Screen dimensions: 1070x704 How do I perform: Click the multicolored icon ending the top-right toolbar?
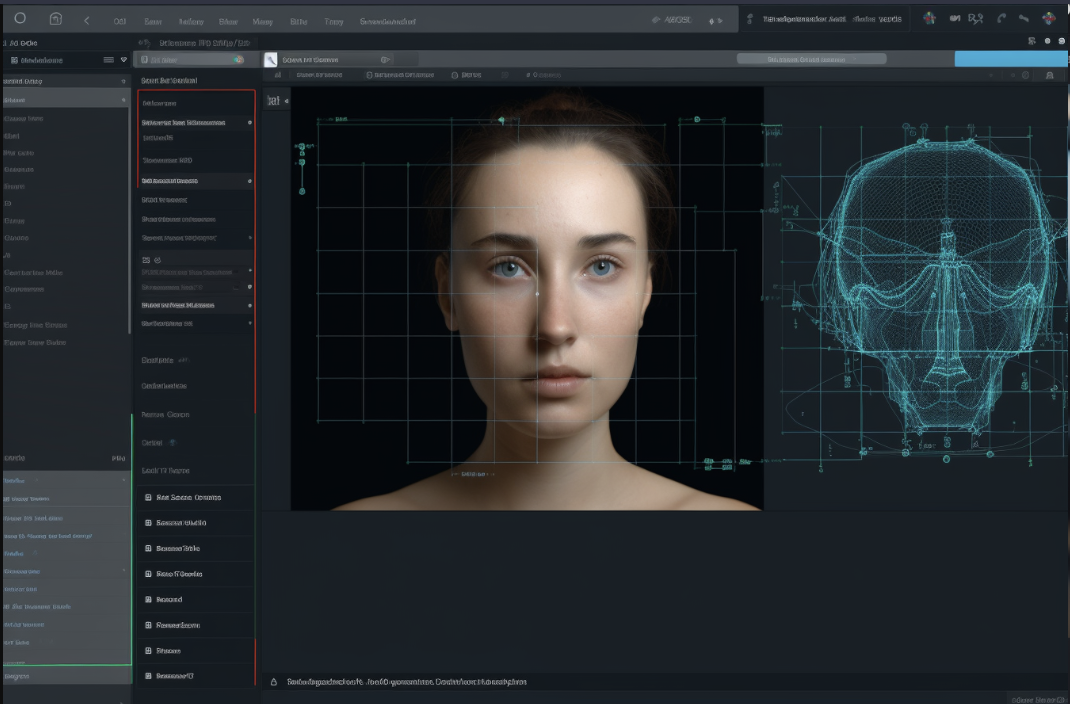[x=1048, y=19]
